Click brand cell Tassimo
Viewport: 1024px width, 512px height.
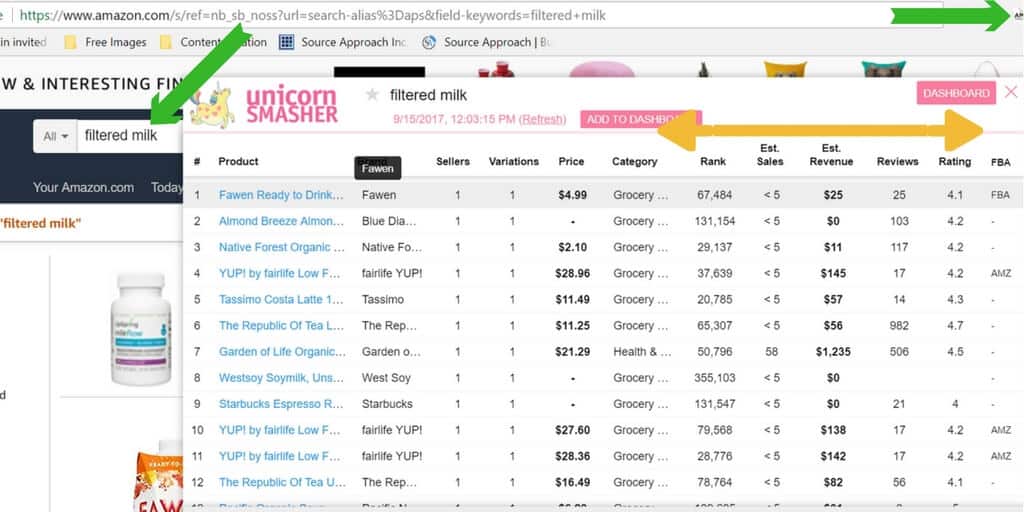point(383,299)
